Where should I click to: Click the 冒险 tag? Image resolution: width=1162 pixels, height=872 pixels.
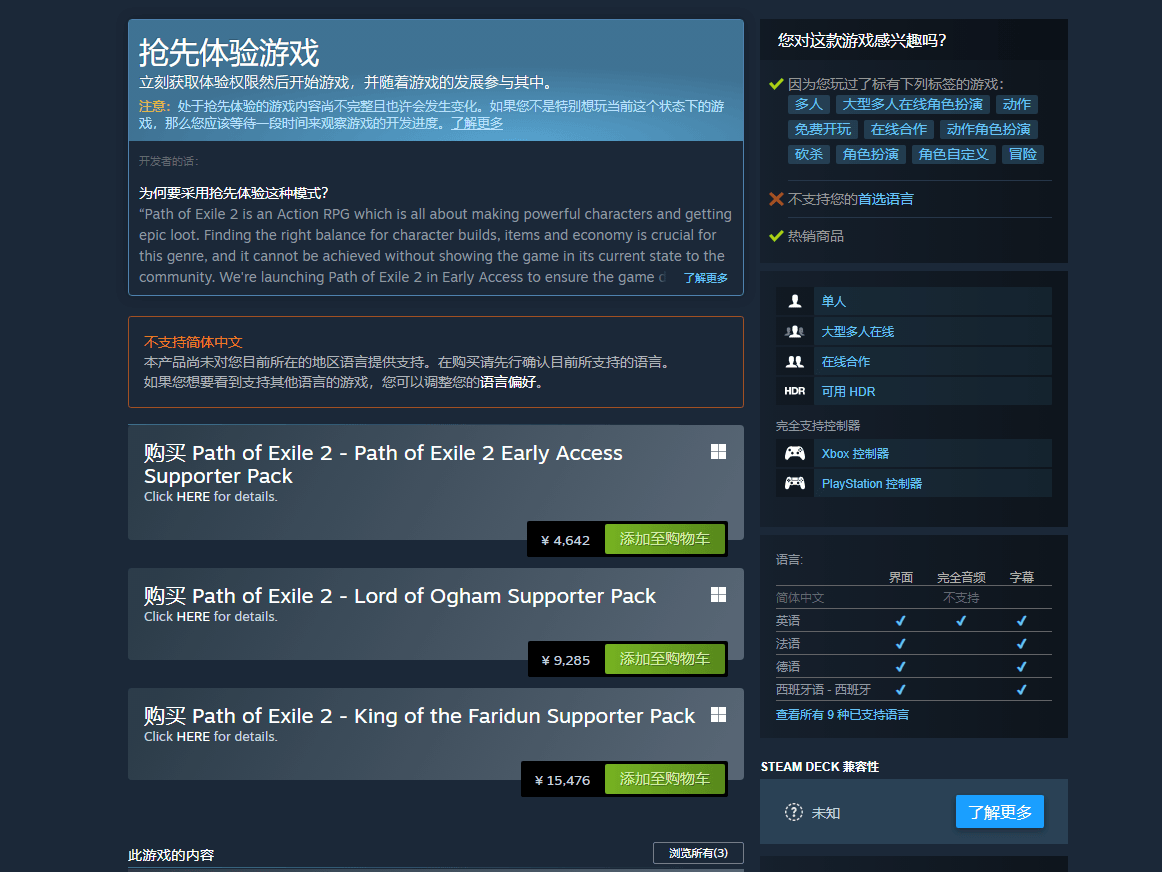tap(1023, 154)
